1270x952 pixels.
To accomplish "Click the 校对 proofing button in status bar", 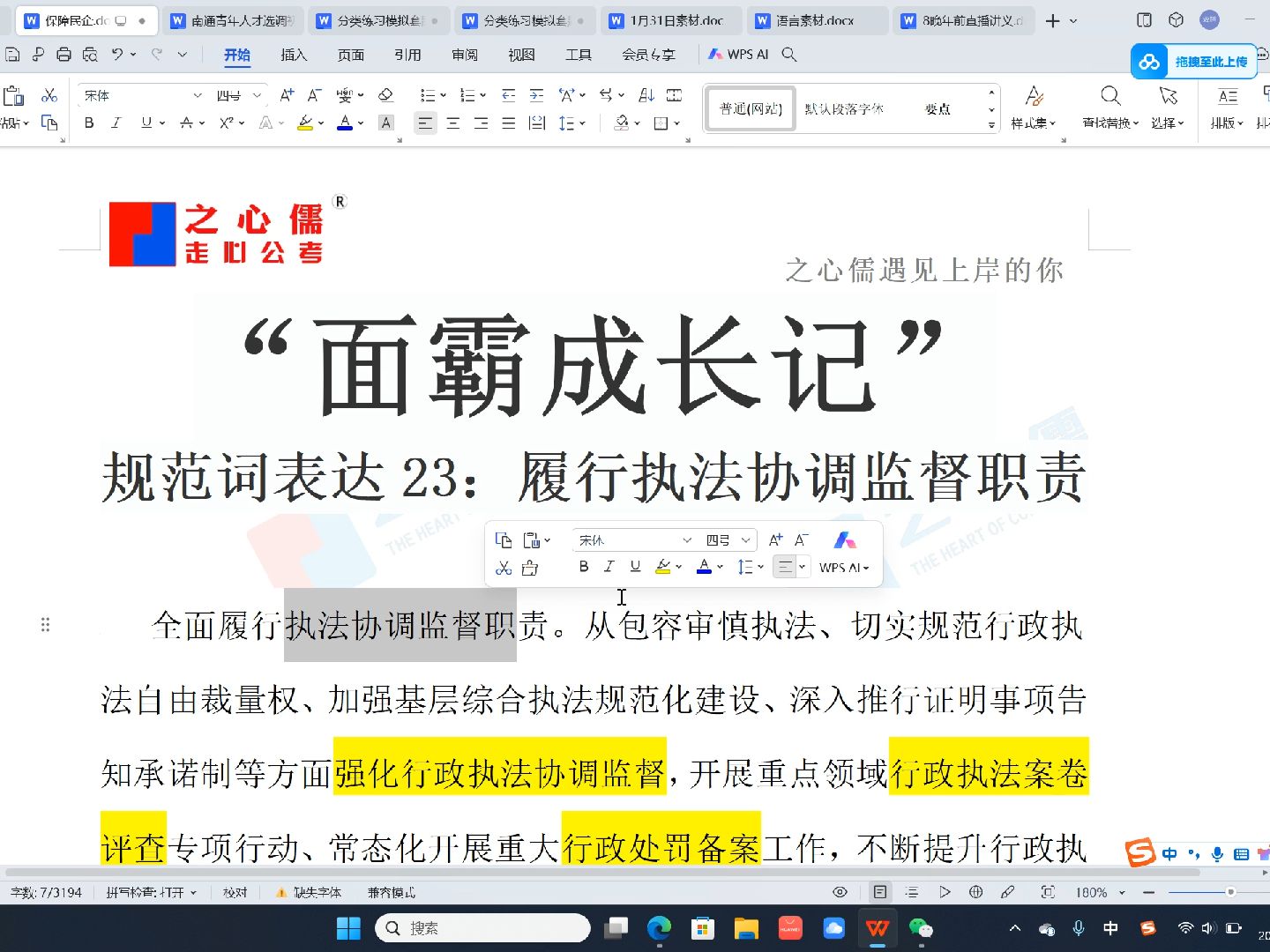I will (x=235, y=892).
